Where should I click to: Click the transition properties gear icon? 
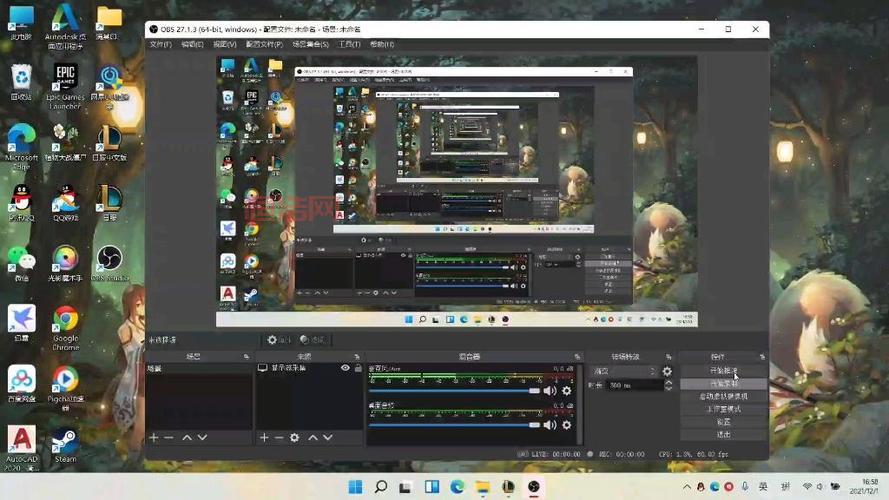(667, 372)
